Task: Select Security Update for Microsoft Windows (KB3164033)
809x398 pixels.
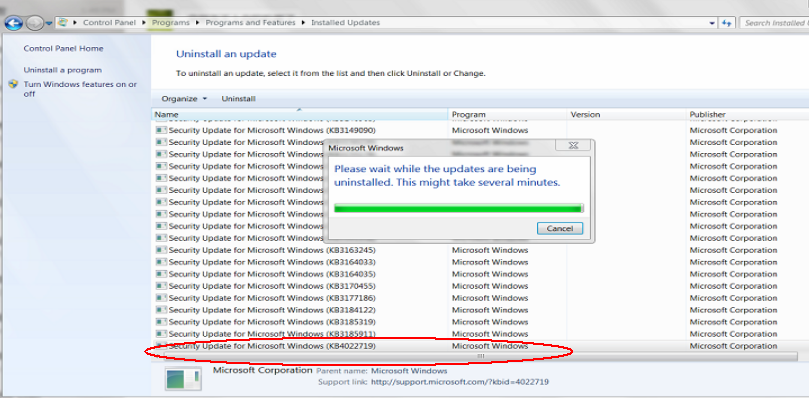Action: coord(272,262)
